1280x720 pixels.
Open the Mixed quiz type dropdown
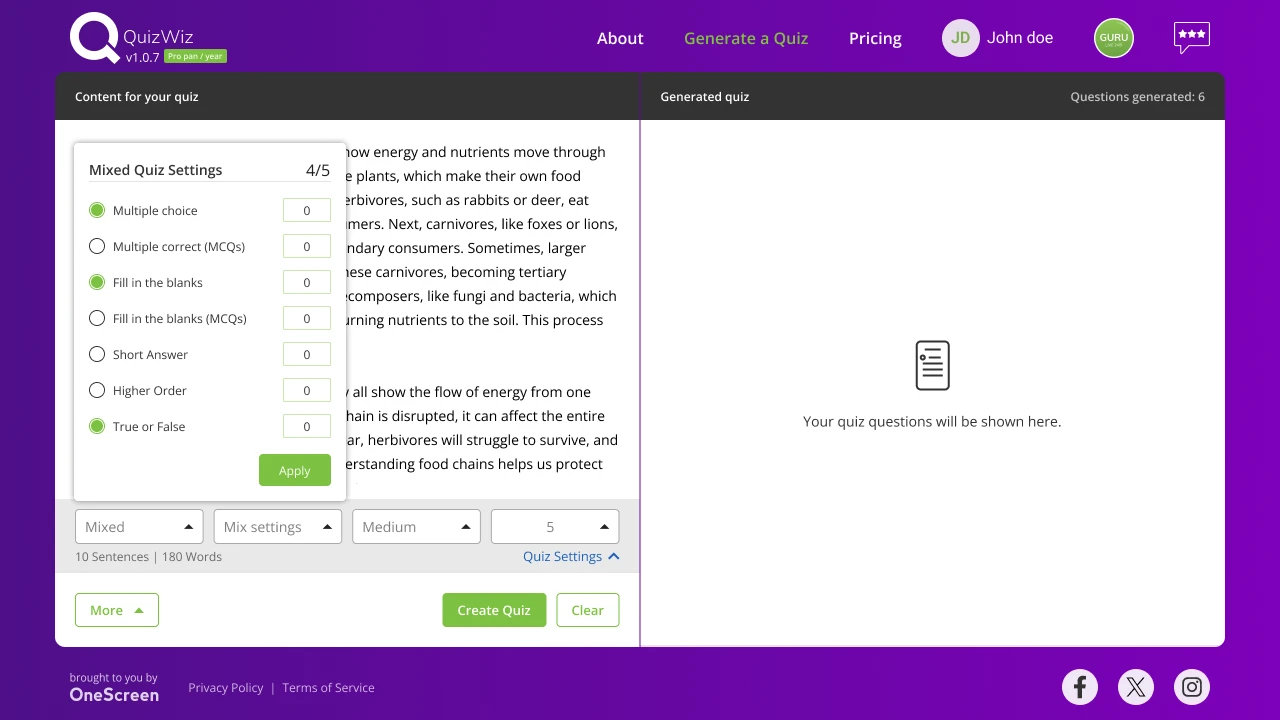pos(139,527)
